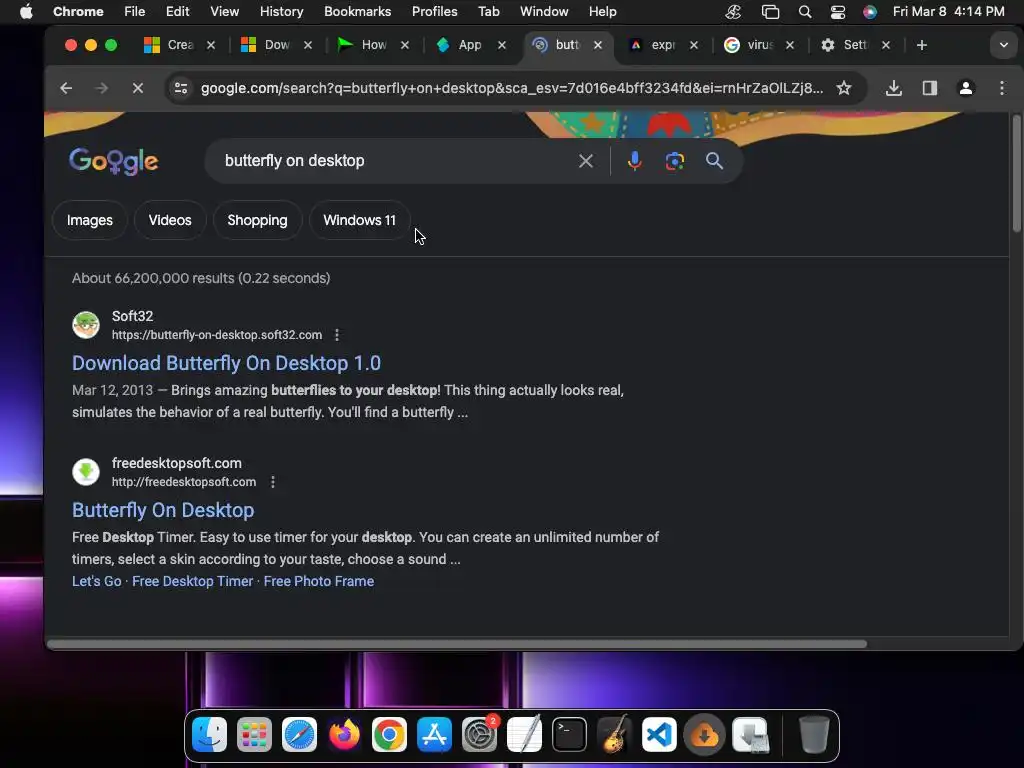Viewport: 1024px width, 768px height.
Task: Follow the "Let's Go" sitelink
Action: click(x=97, y=581)
